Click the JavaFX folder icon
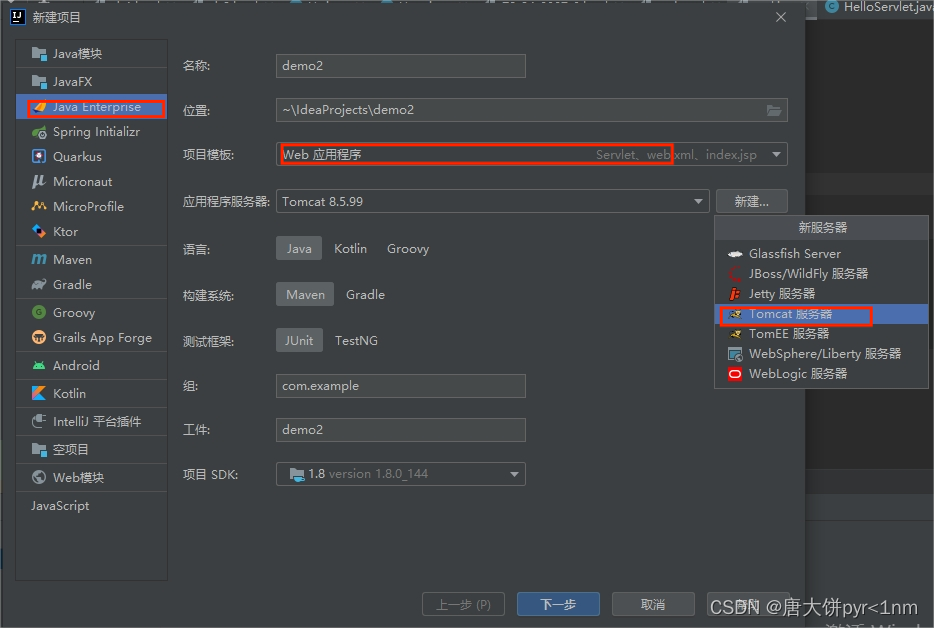 click(39, 82)
